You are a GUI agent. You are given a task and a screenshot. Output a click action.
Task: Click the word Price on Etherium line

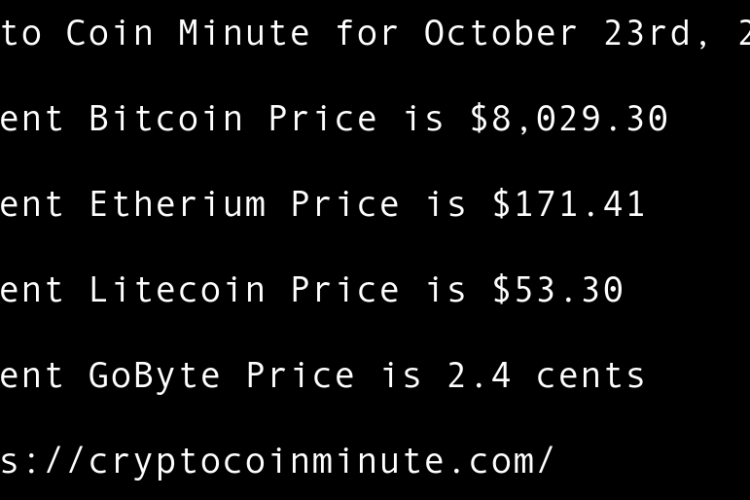point(344,205)
